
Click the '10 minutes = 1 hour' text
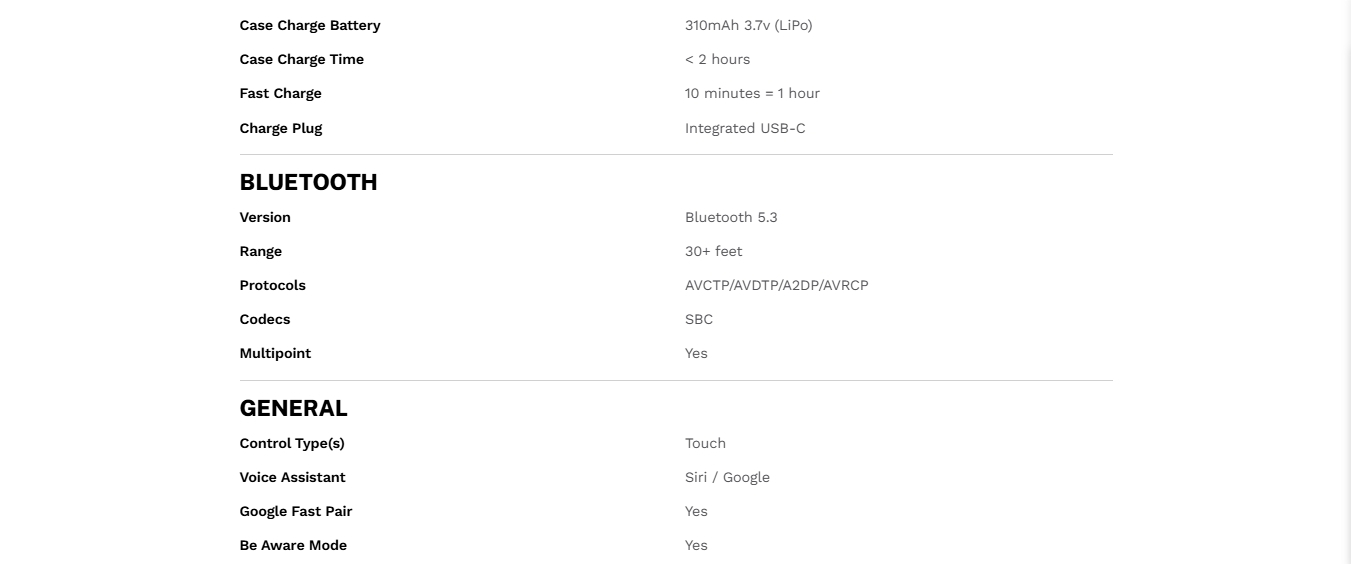(x=752, y=93)
